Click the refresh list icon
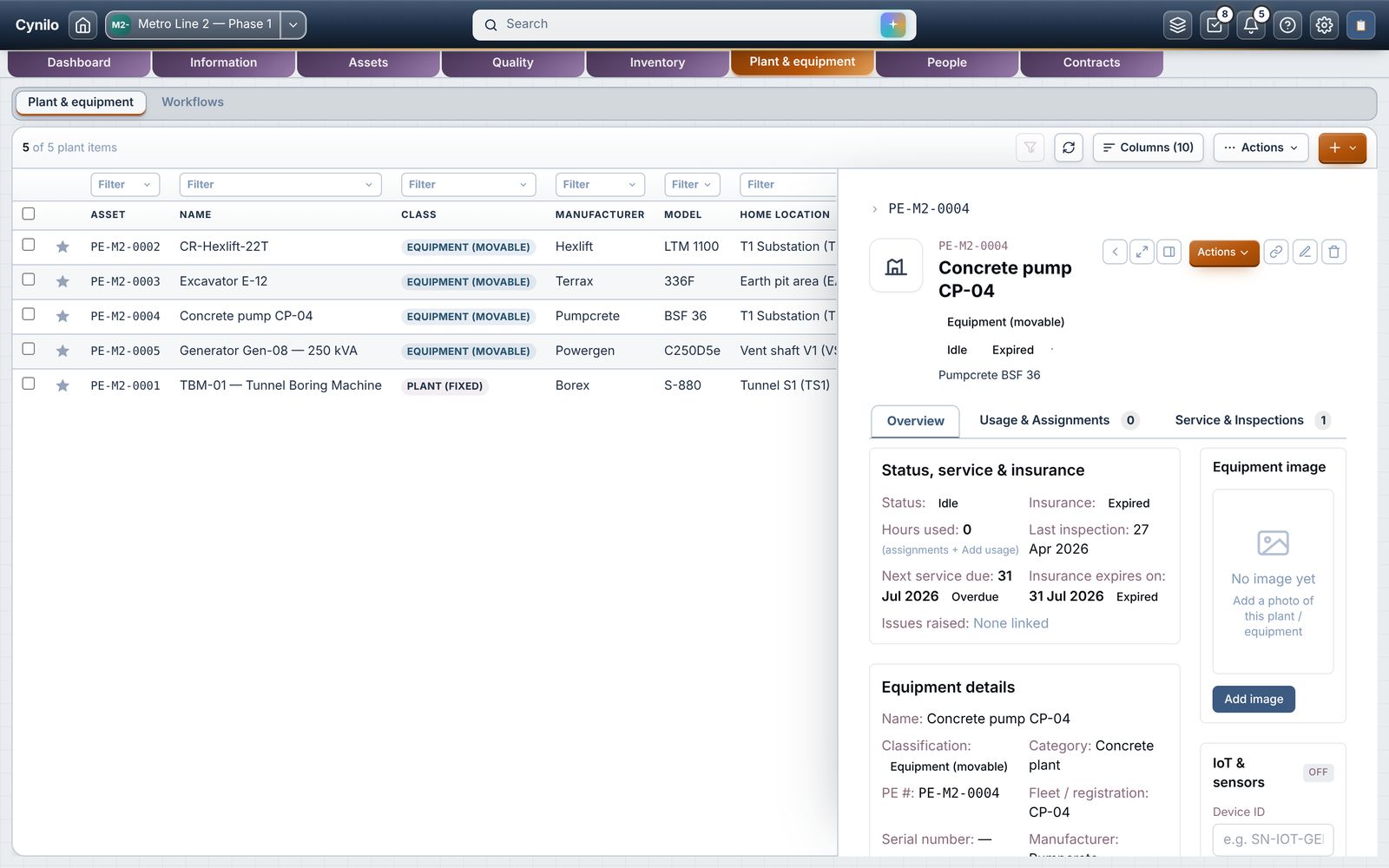Screen dimensions: 1389x868 1069,148
